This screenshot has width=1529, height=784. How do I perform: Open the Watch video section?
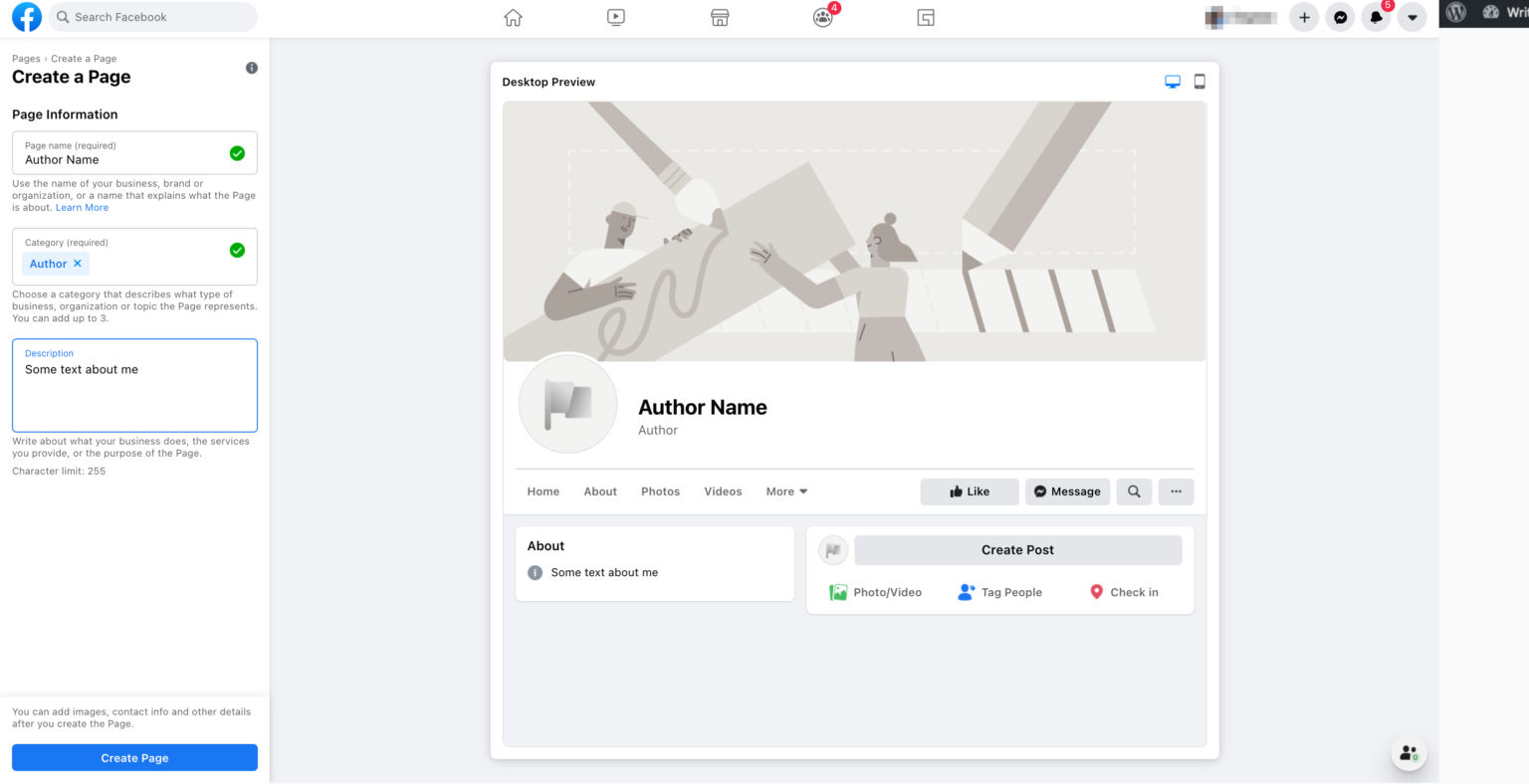click(x=616, y=17)
